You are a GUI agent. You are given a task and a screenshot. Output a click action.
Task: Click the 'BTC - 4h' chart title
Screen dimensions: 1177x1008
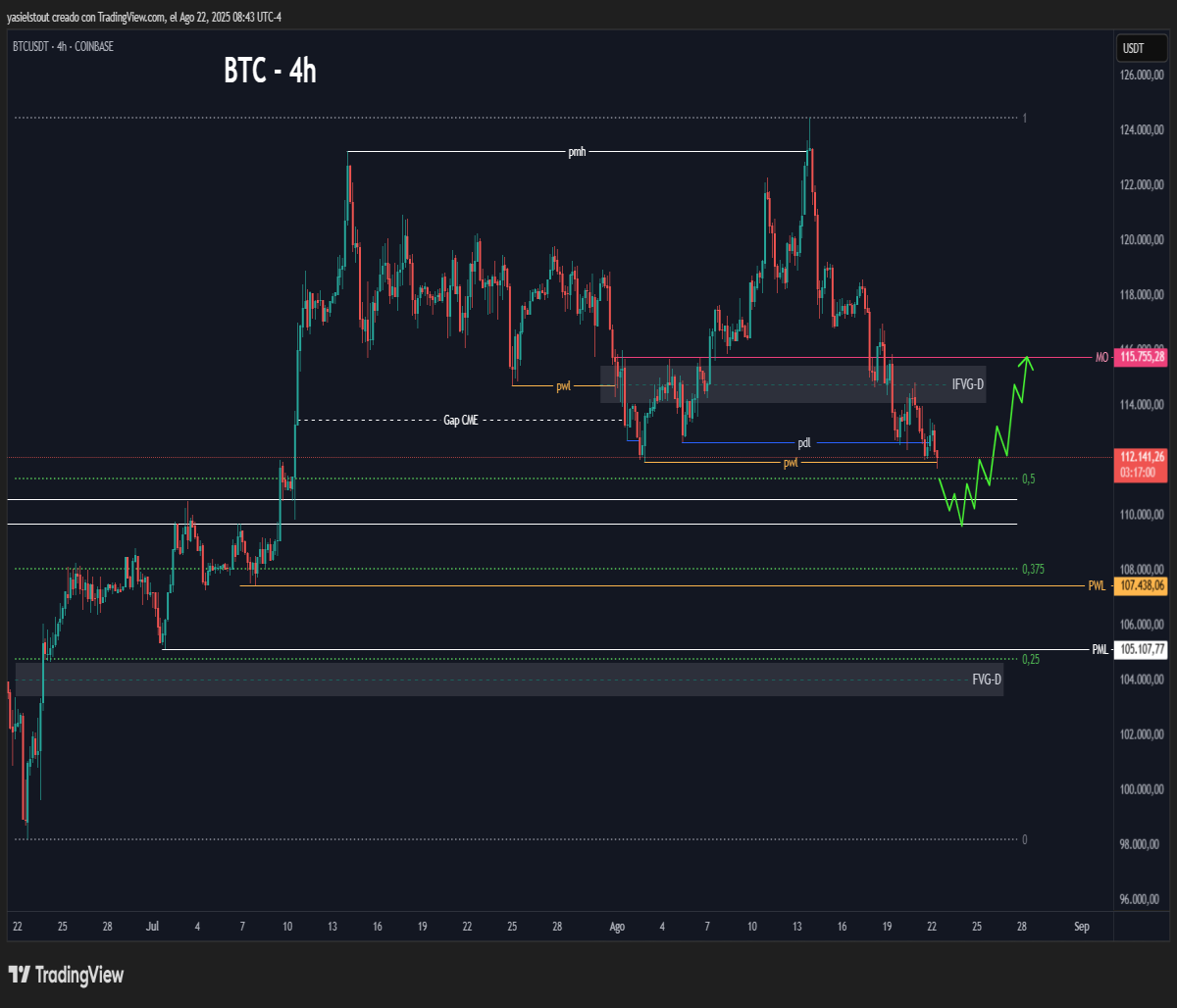[x=270, y=71]
